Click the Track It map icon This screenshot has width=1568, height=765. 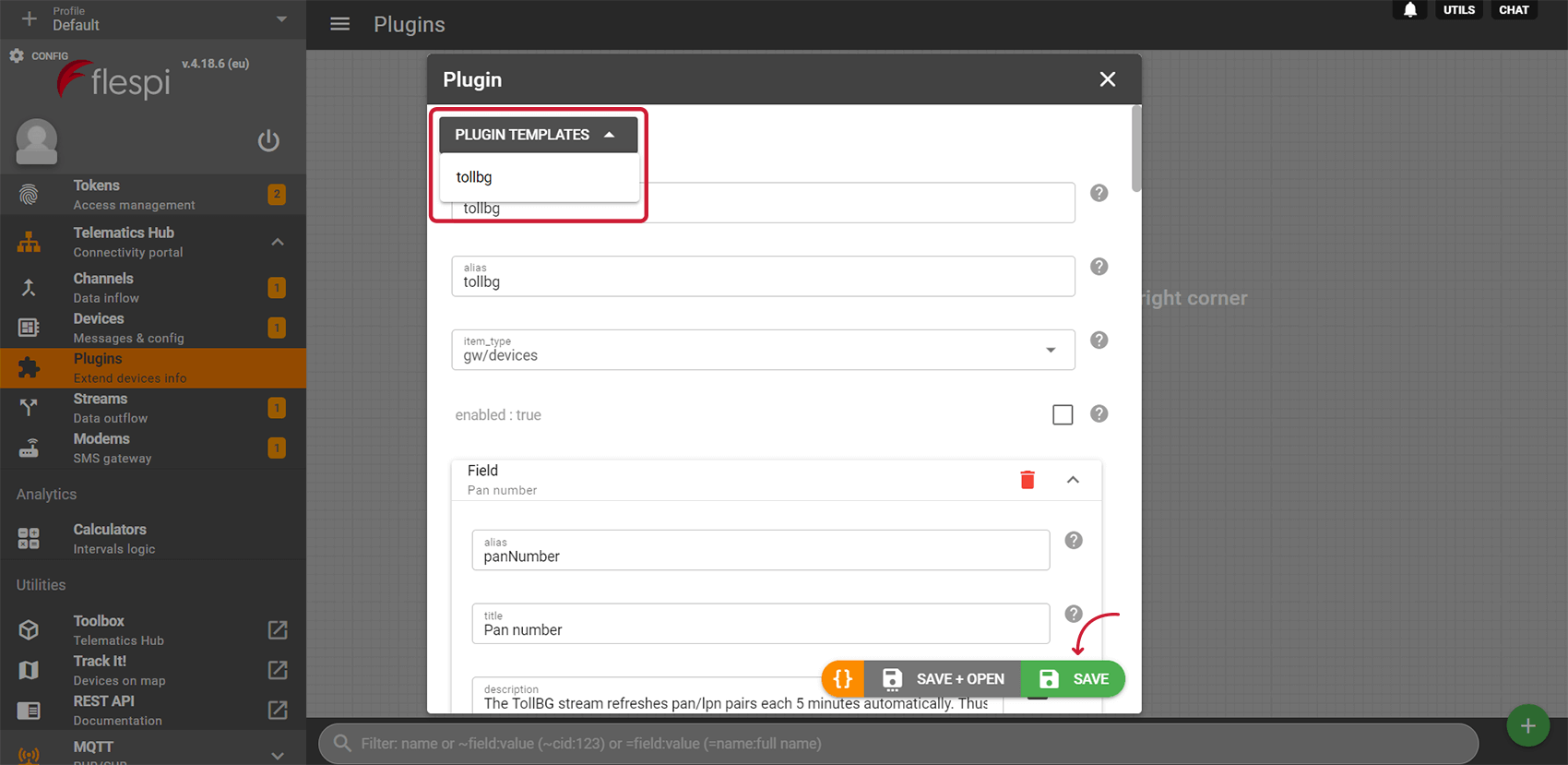(29, 670)
